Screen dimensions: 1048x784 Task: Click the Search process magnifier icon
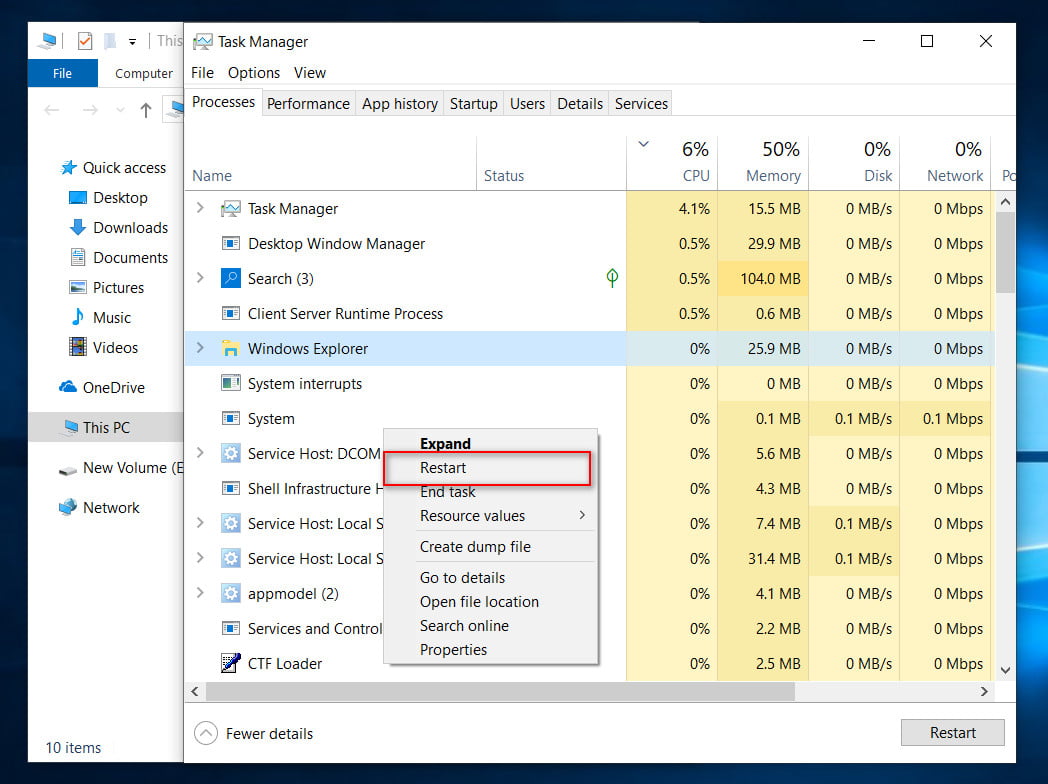pos(231,279)
